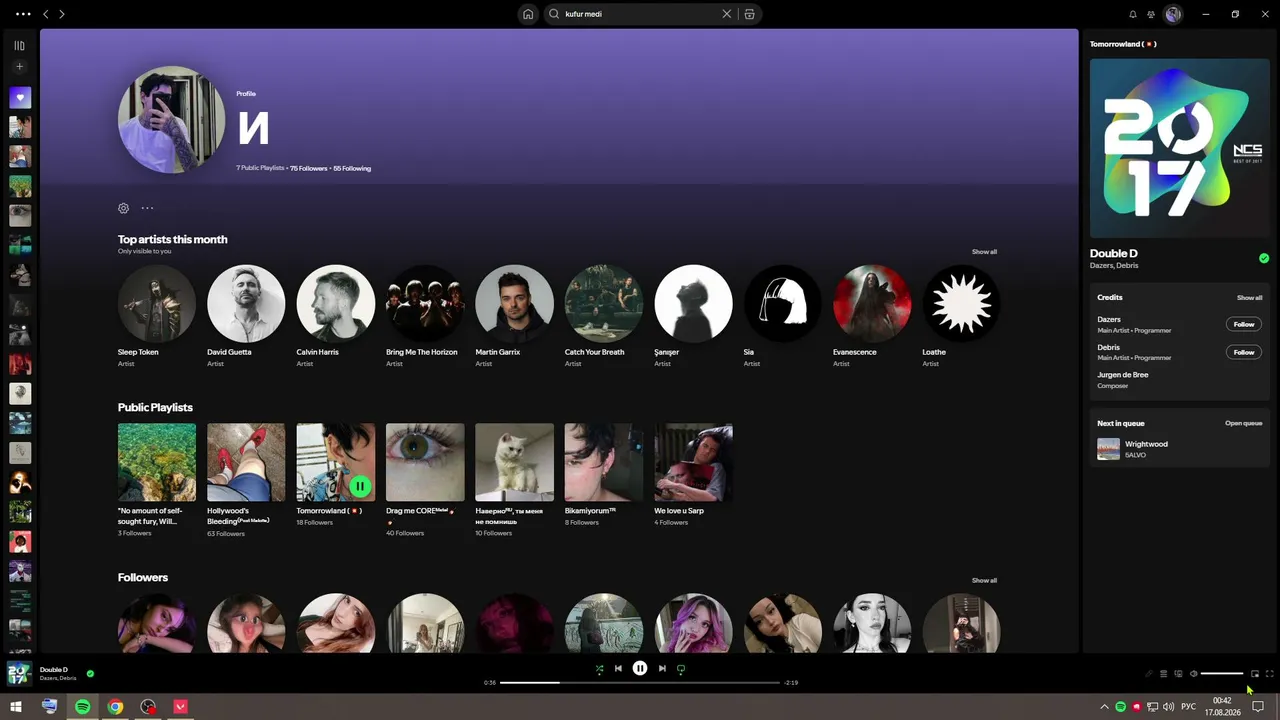Open the Queue icon in the player bar
Screen dimensions: 1280x720
1163,674
